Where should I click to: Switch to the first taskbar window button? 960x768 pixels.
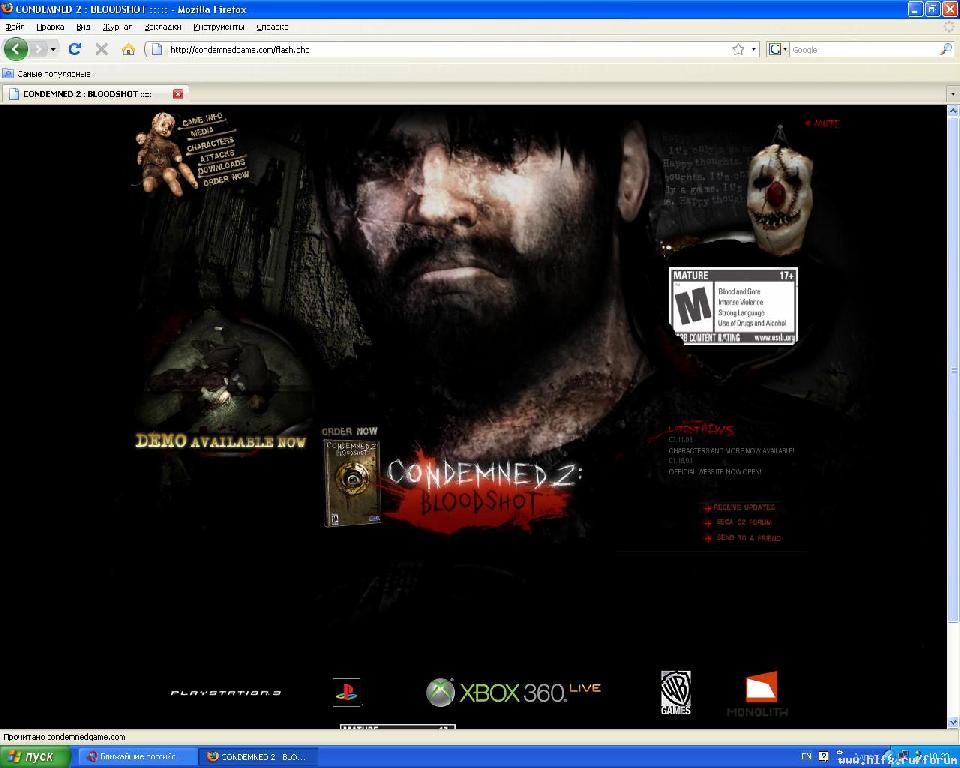[136, 756]
